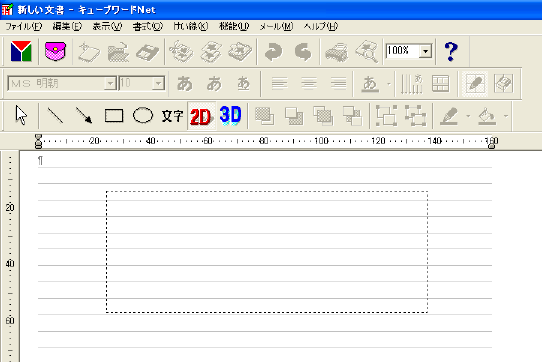Click inside the 100% zoom field
The width and height of the screenshot is (542, 362).
pyautogui.click(x=402, y=52)
